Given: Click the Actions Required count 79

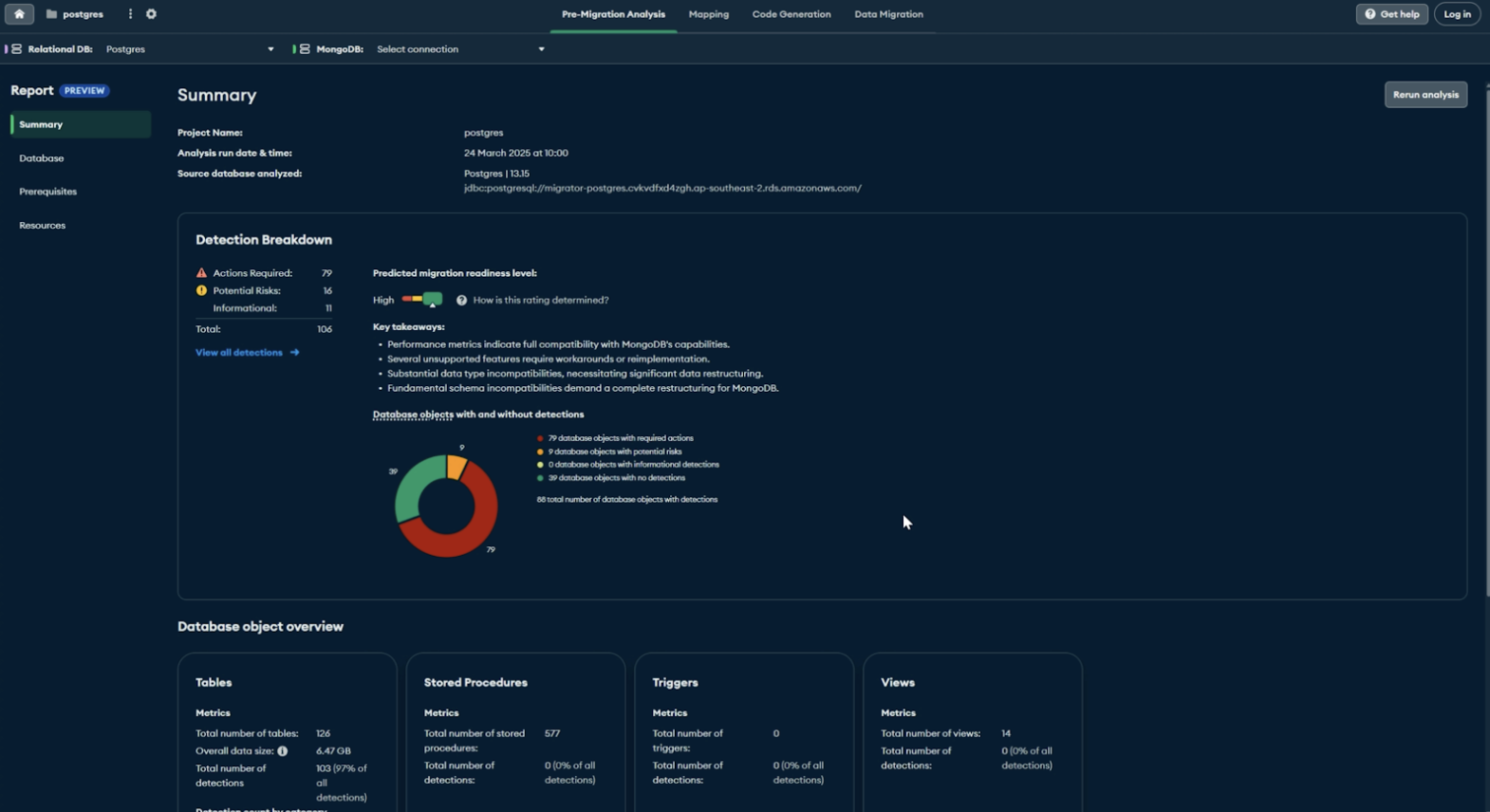Looking at the screenshot, I should click(326, 273).
